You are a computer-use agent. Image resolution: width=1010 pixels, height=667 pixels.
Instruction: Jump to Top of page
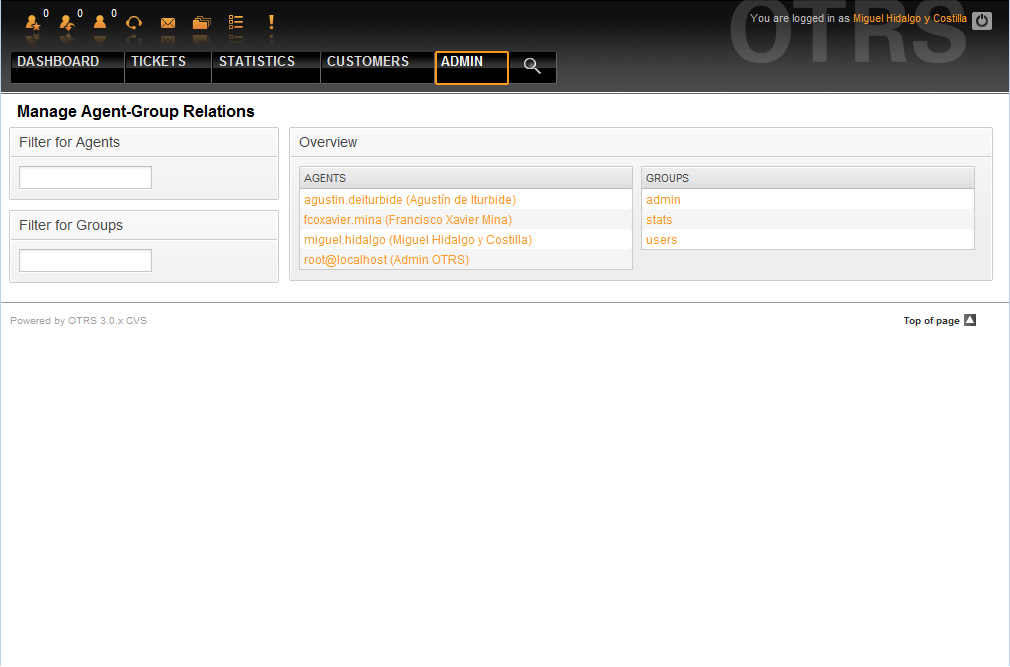click(x=939, y=321)
